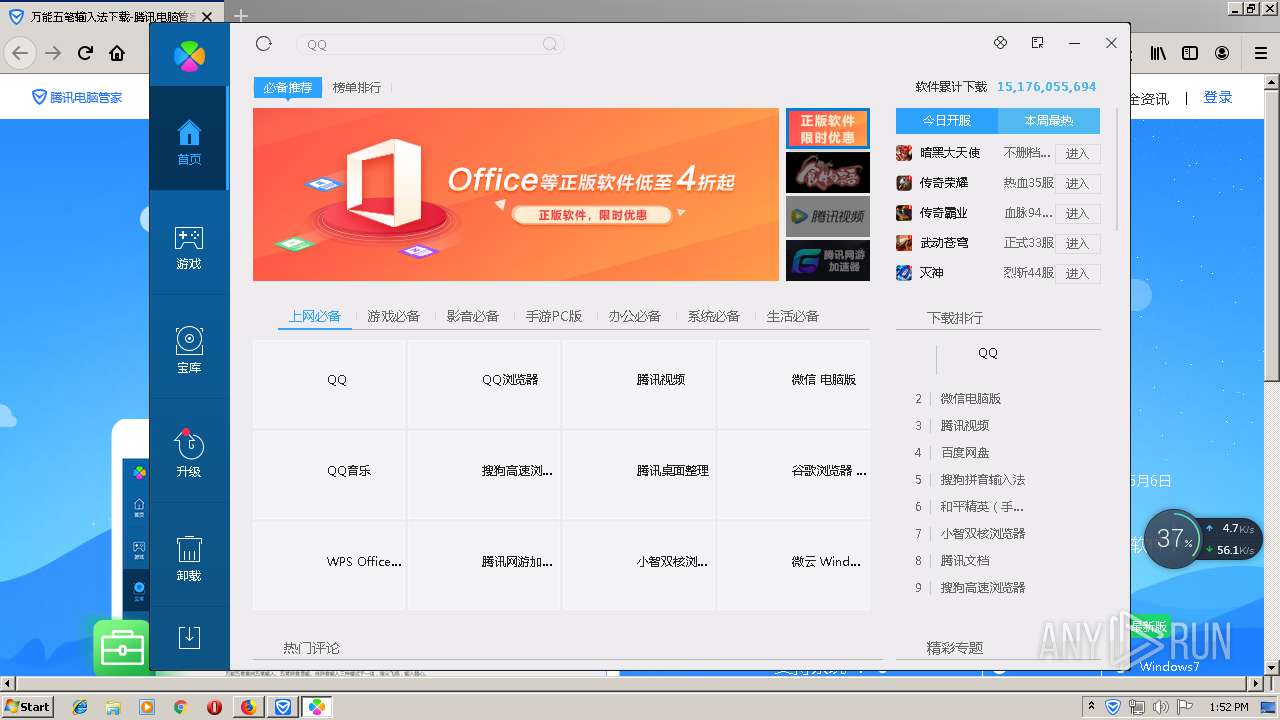Open the Windows Start button
The width and height of the screenshot is (1280, 720).
click(x=28, y=706)
